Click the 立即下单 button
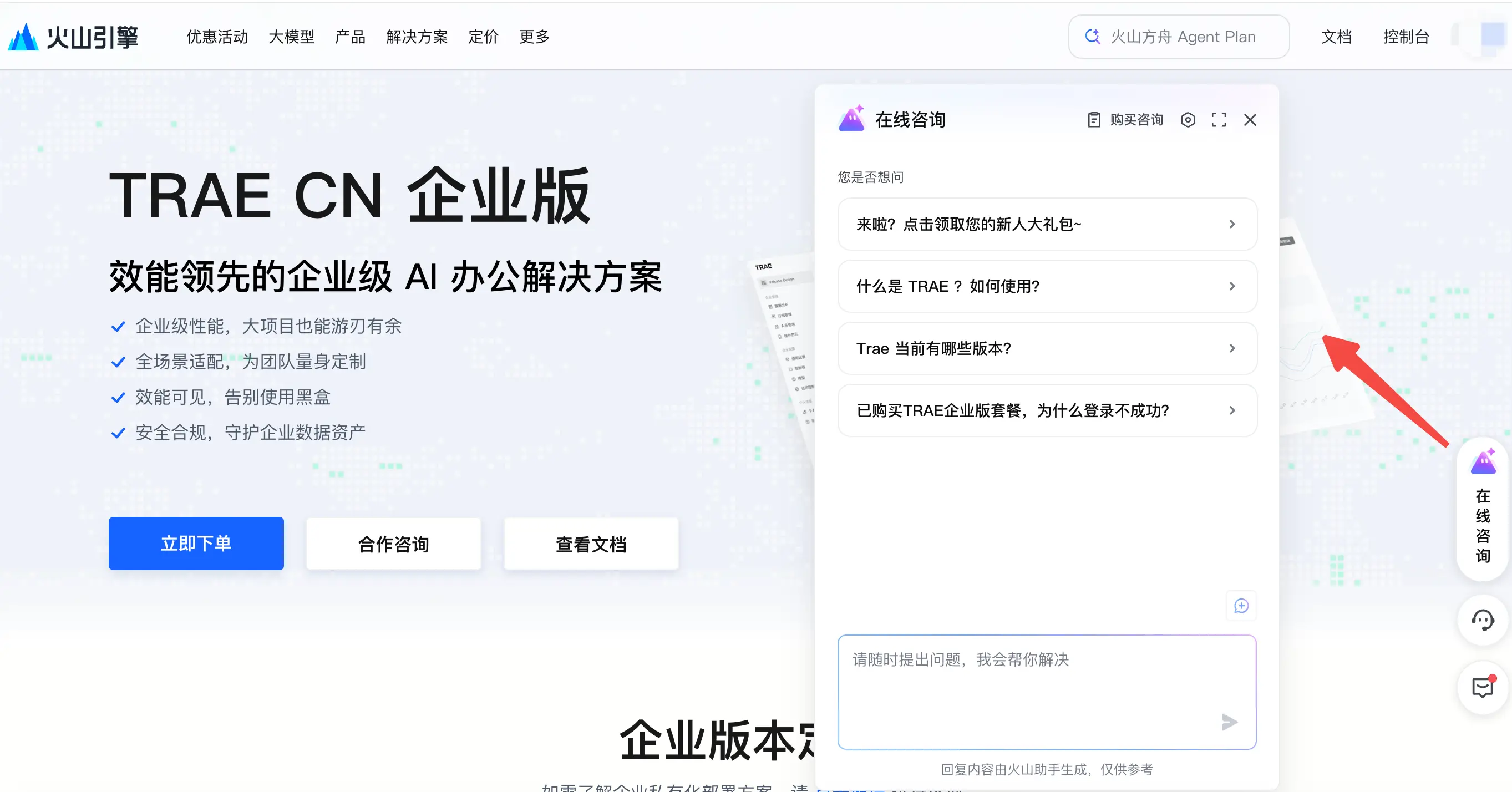1512x792 pixels. pos(196,543)
